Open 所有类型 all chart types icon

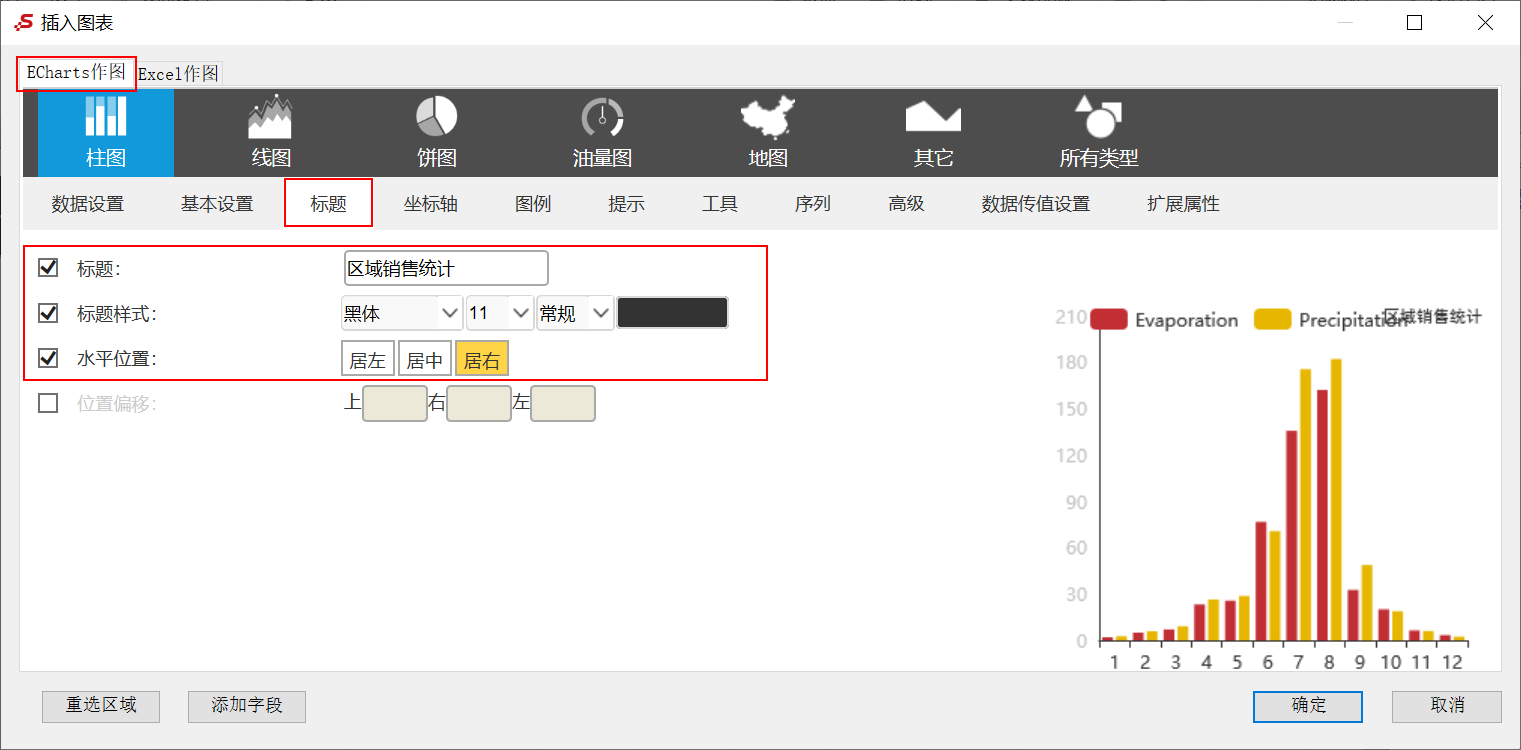tap(1099, 132)
